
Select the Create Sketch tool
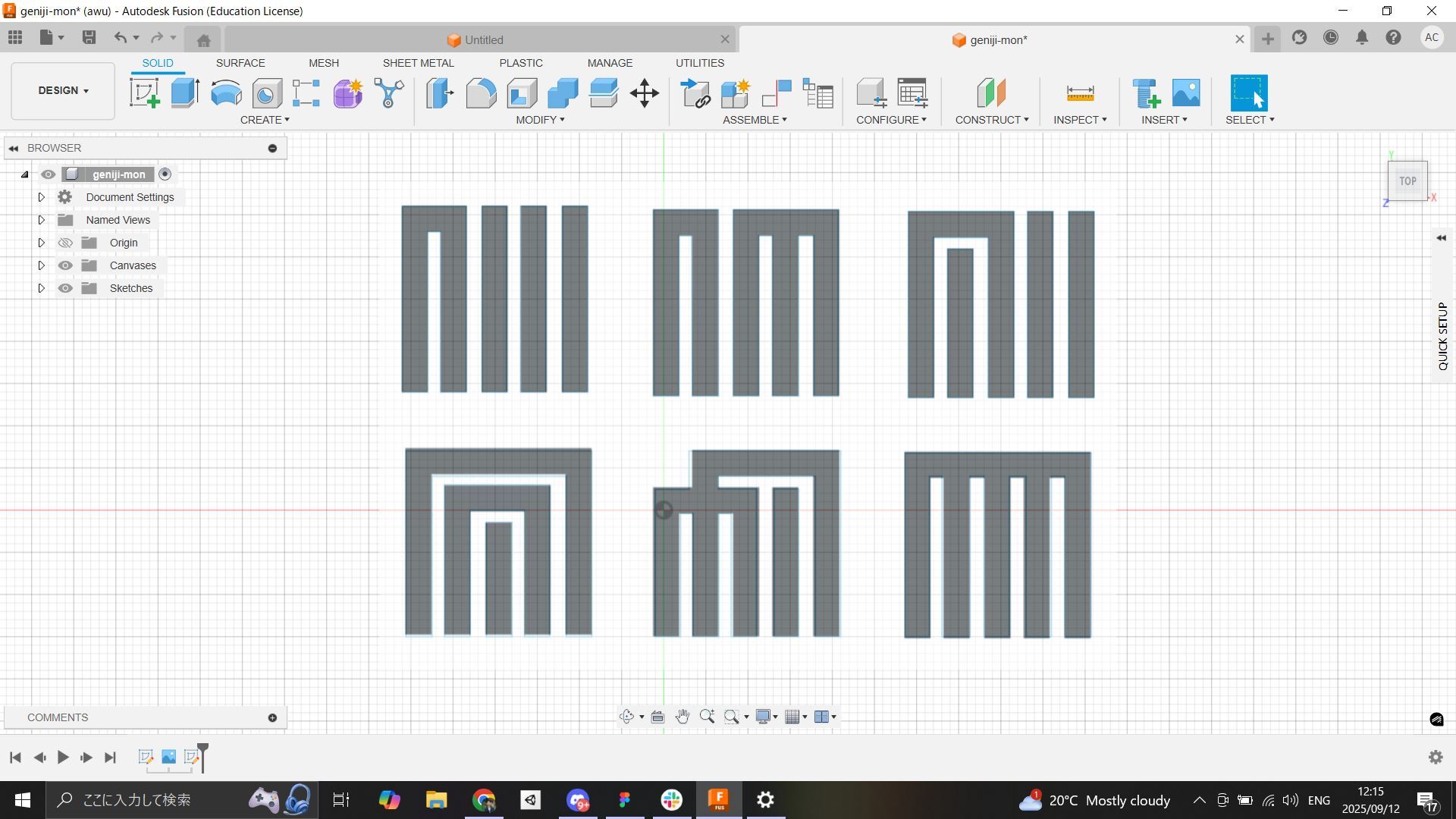click(144, 93)
